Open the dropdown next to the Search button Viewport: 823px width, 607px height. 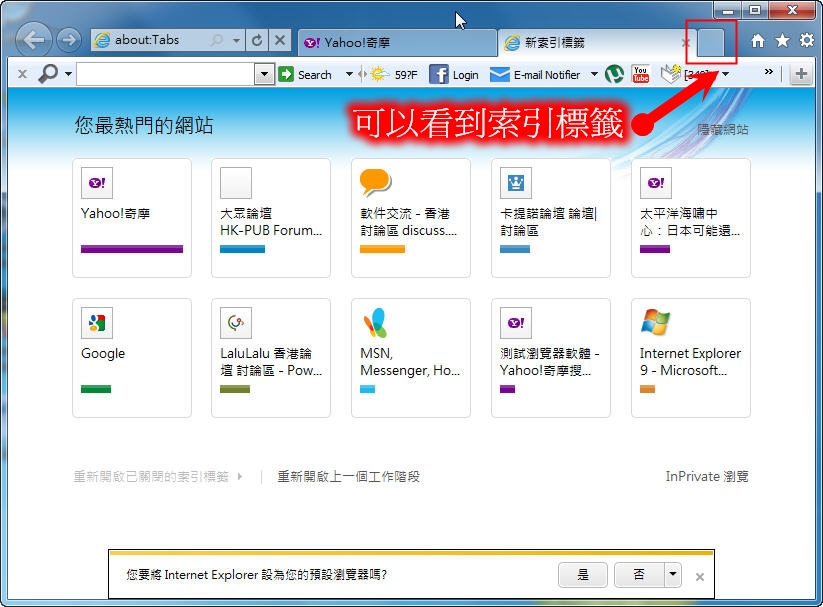pos(349,74)
